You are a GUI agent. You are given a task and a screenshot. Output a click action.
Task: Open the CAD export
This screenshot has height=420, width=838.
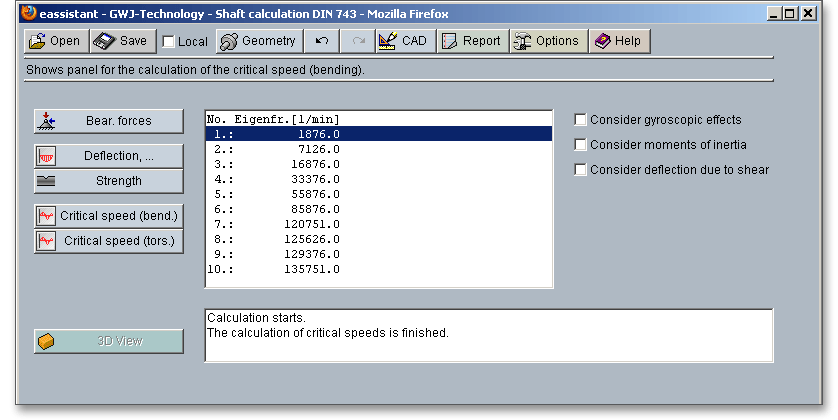(403, 41)
